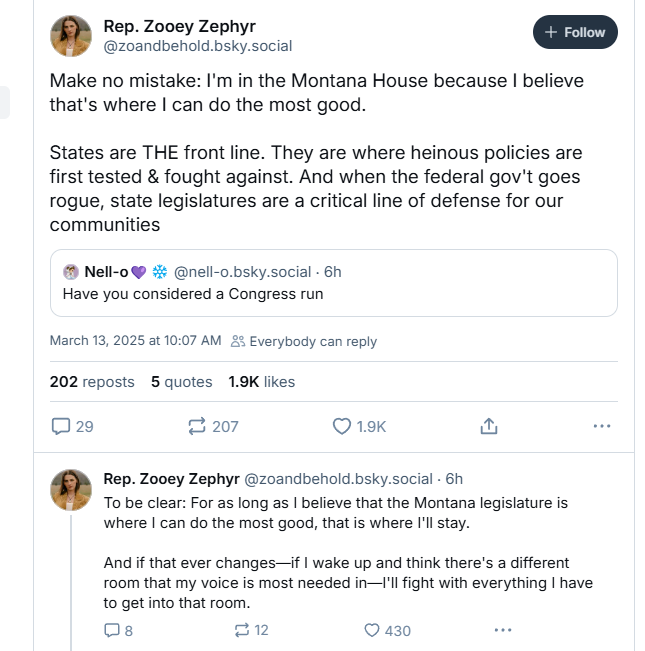Repost the follow-up post with 12 reposts
The width and height of the screenshot is (645, 651).
coord(241,630)
